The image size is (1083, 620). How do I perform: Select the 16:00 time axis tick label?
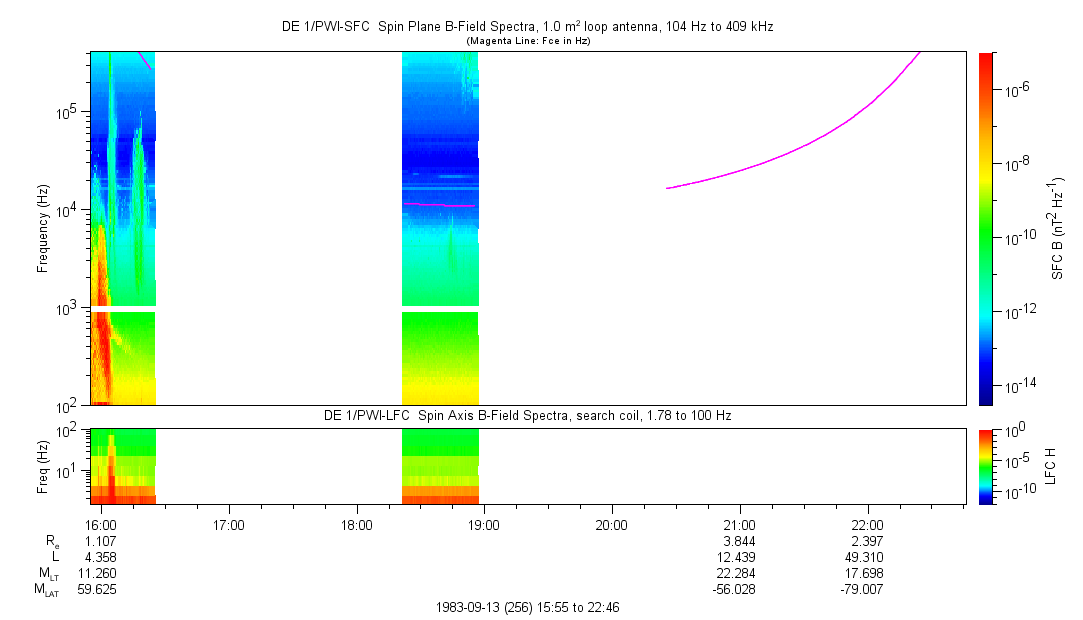click(102, 524)
